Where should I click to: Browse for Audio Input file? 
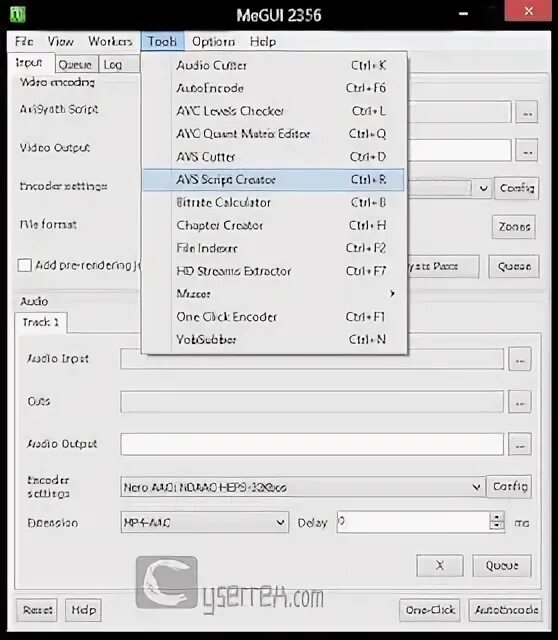click(x=520, y=360)
